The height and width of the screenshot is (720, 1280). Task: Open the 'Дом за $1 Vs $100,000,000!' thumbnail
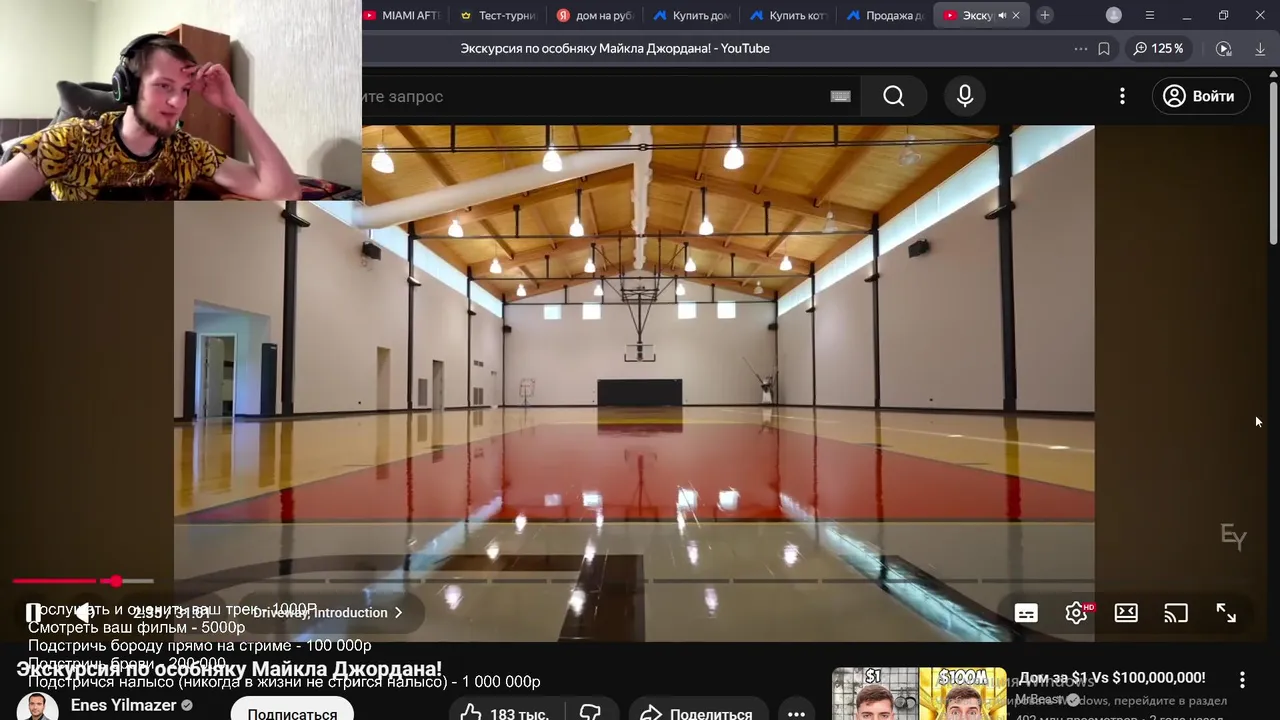tap(920, 694)
